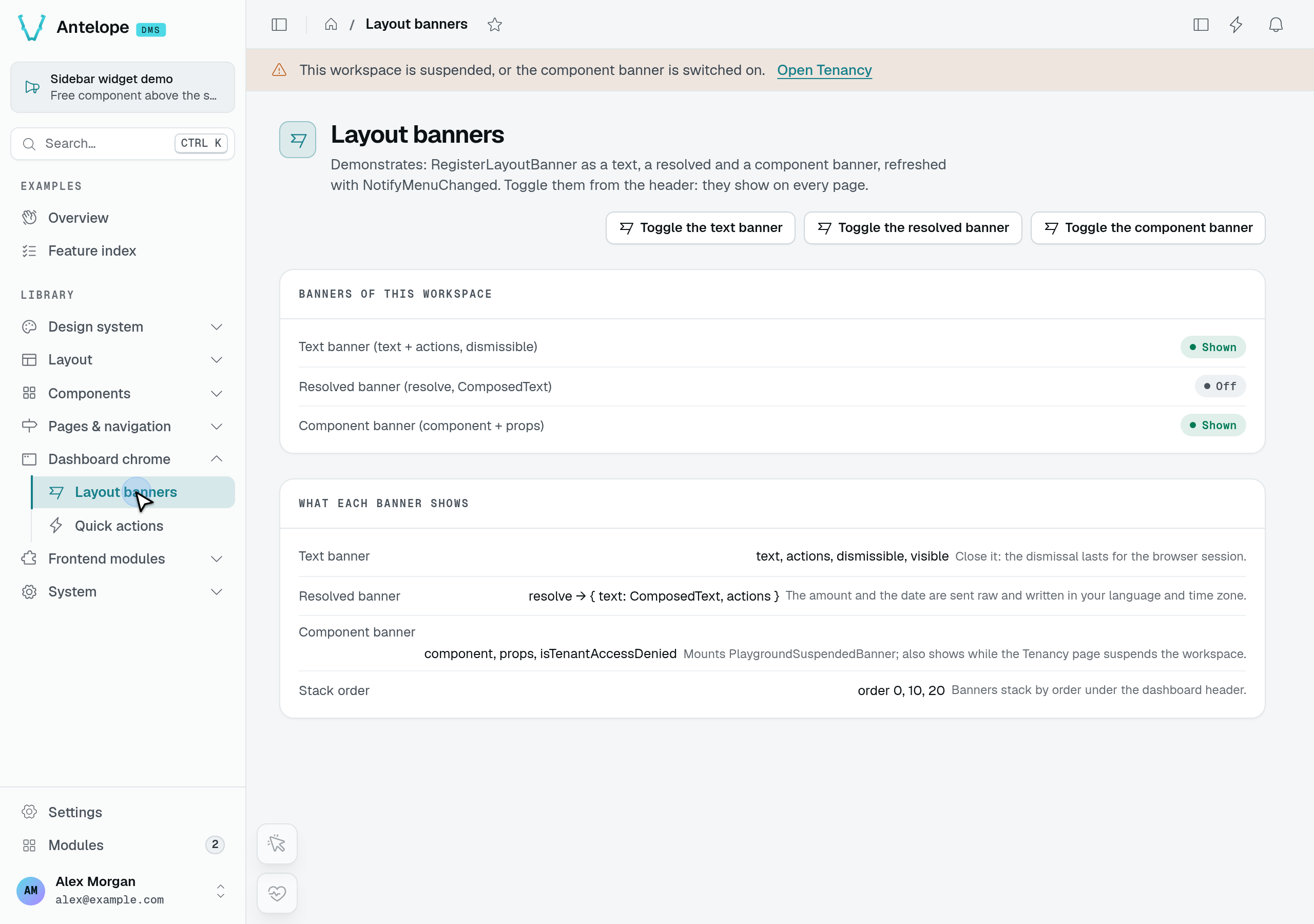Viewport: 1314px width, 924px height.
Task: Go to home via breadcrumb house icon
Action: (x=331, y=25)
